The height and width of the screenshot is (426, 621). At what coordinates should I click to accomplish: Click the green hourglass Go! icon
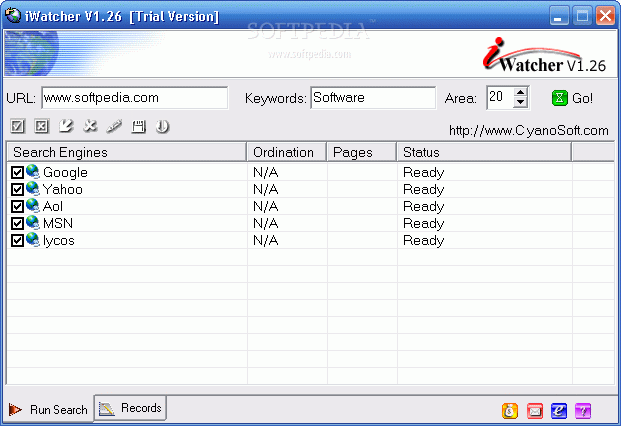[x=560, y=97]
